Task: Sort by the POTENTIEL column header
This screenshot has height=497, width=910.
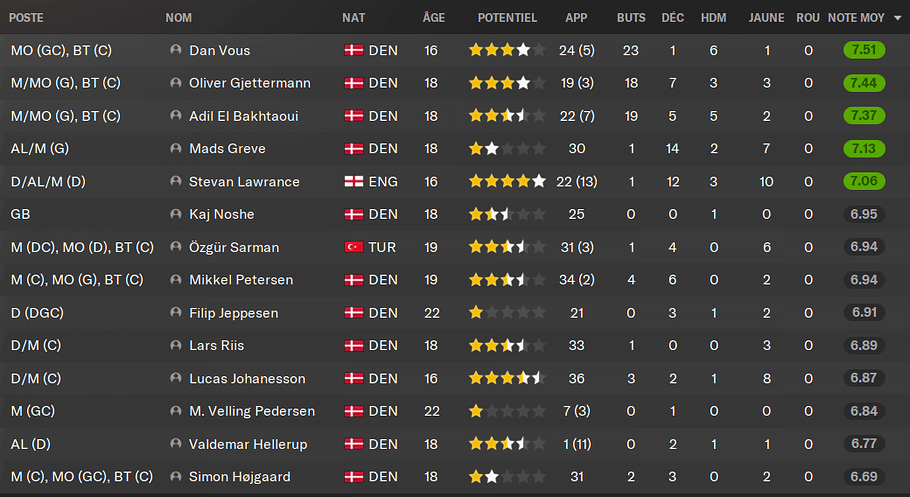Action: [x=507, y=18]
